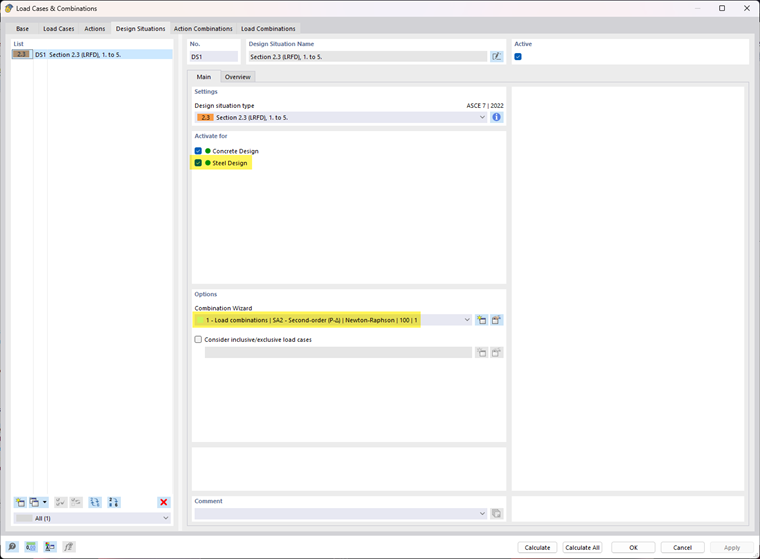760x559 pixels.
Task: Click the Calculate All button
Action: 582,547
